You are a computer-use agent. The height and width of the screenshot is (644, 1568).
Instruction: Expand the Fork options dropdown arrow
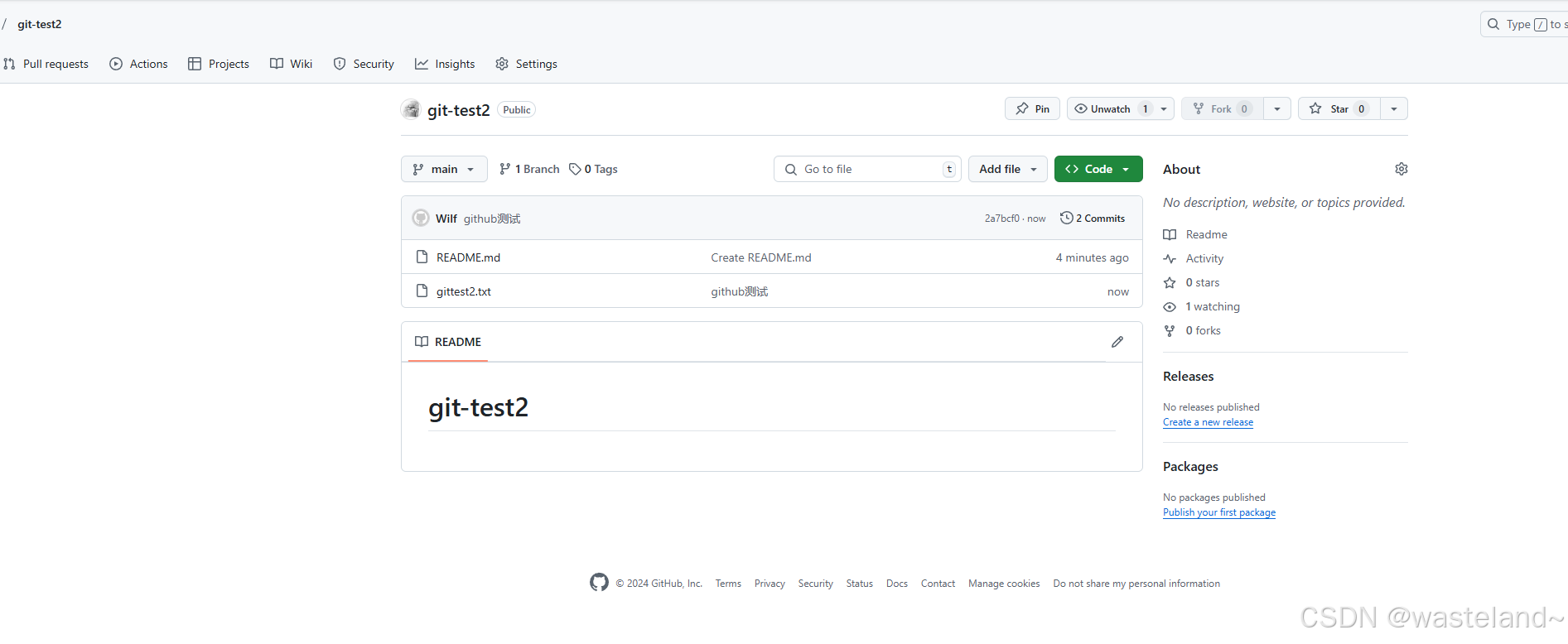(1277, 108)
